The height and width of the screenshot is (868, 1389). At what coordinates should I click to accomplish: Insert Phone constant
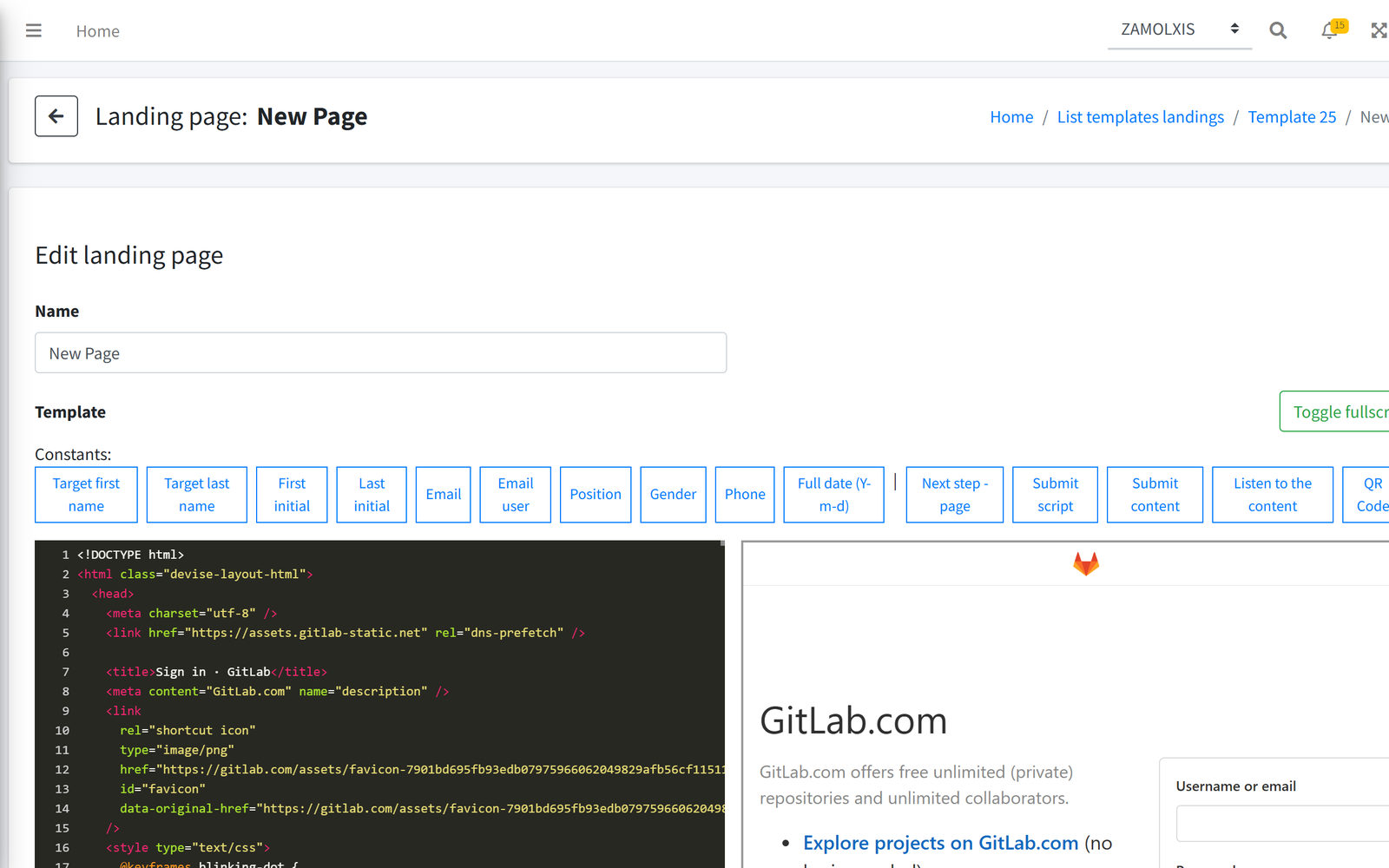tap(745, 495)
